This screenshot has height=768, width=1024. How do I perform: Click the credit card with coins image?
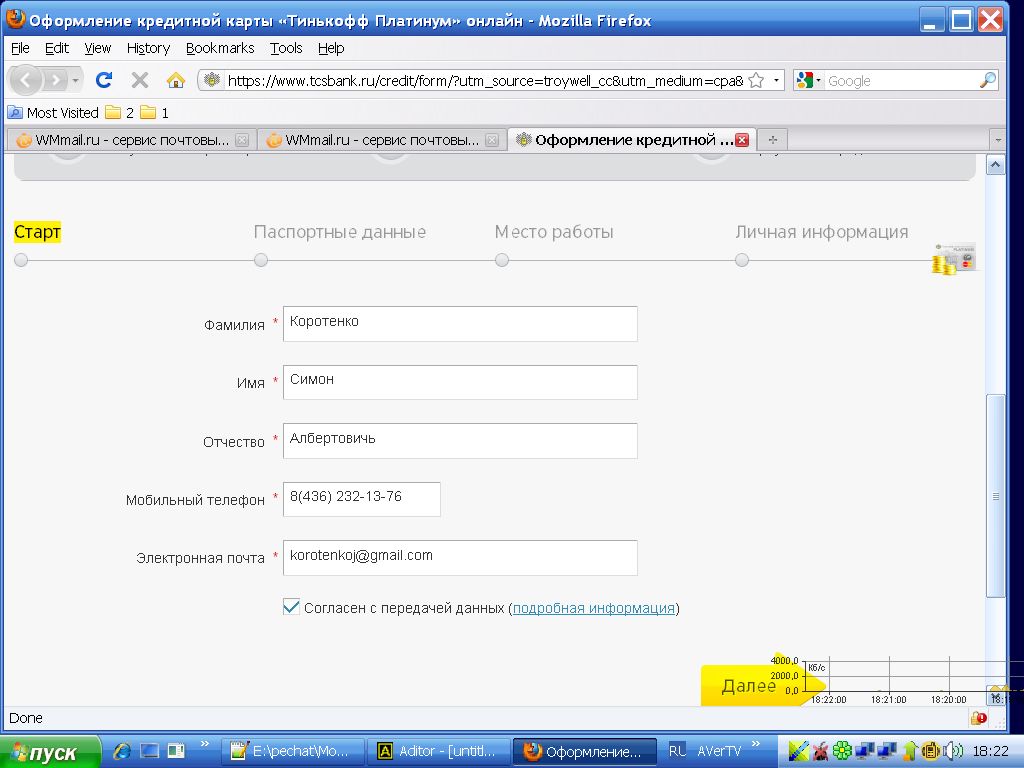click(x=953, y=259)
